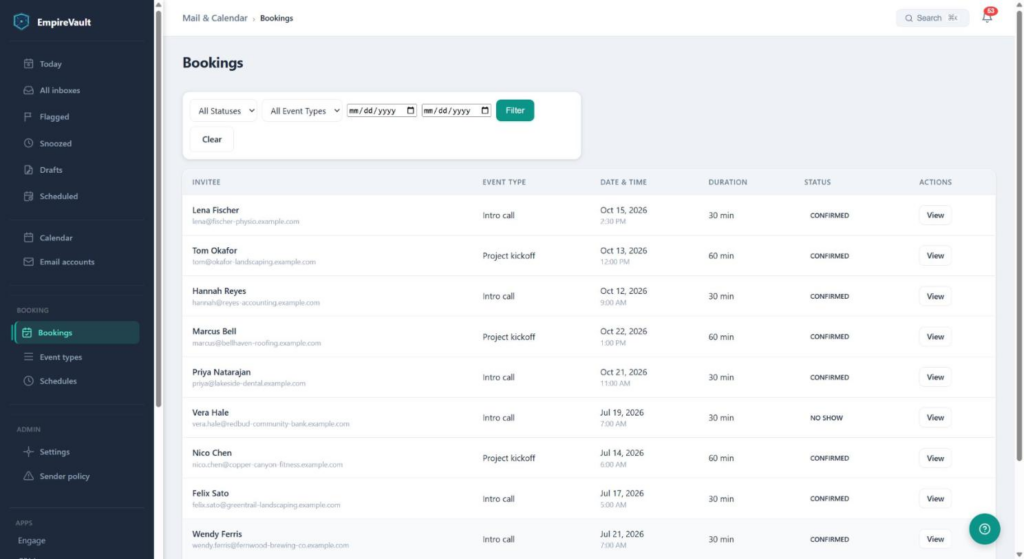Select the All inboxes tray icon
Viewport: 1024px width, 559px height.
tap(28, 90)
